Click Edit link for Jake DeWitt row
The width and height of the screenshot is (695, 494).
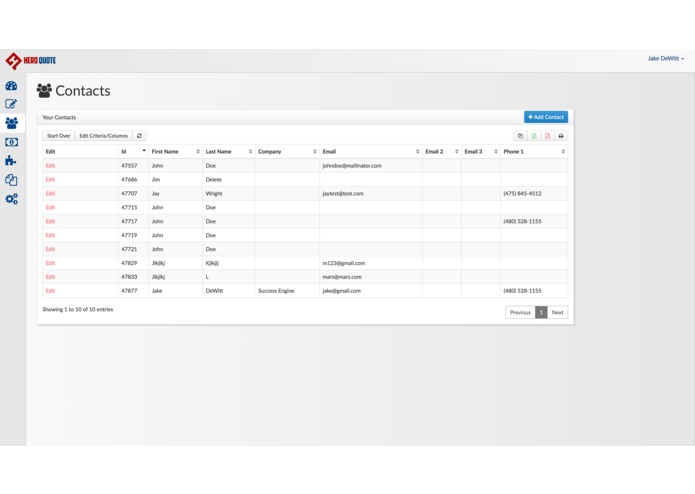tap(51, 291)
